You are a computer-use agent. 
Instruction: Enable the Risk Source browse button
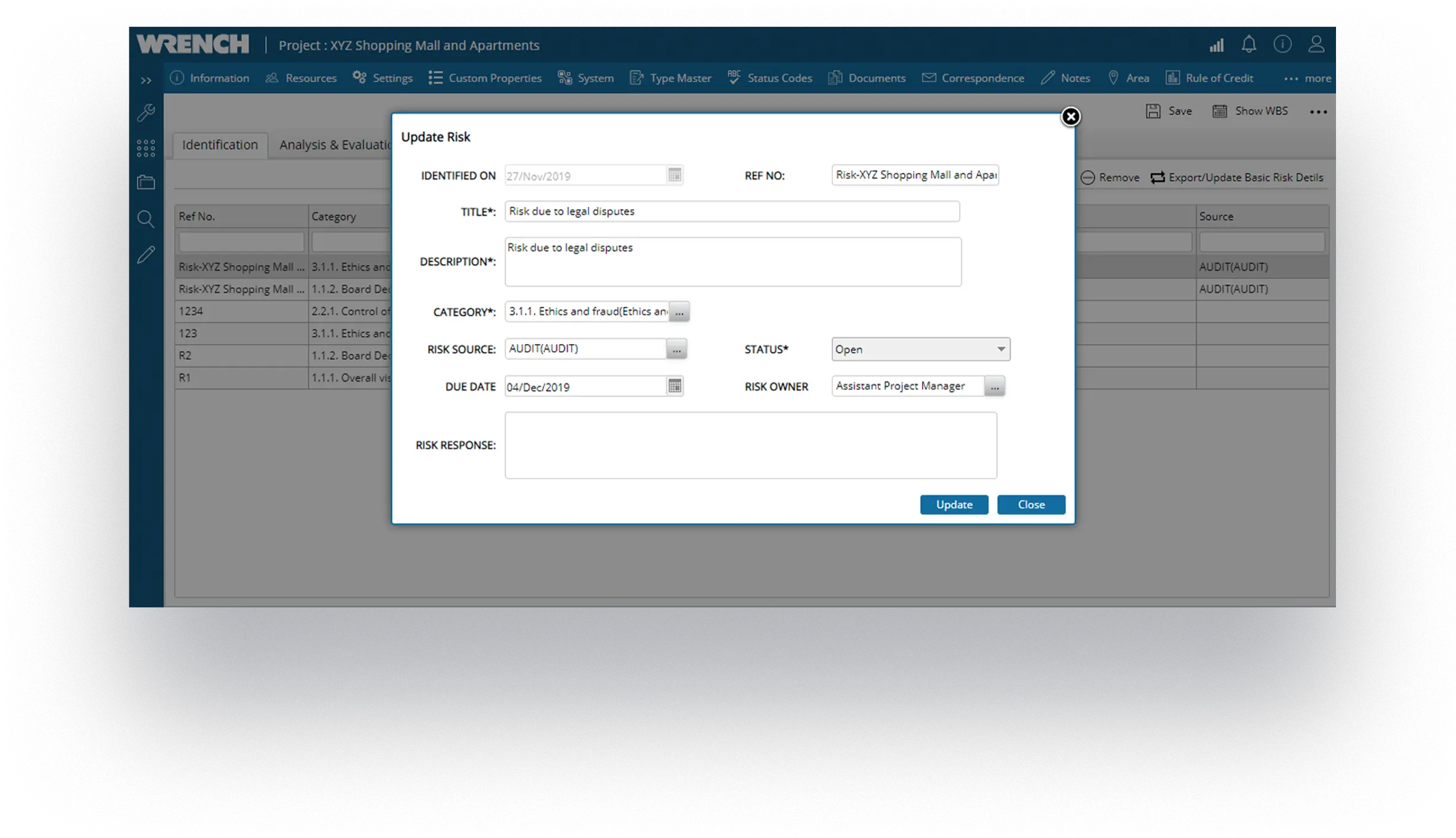[676, 348]
